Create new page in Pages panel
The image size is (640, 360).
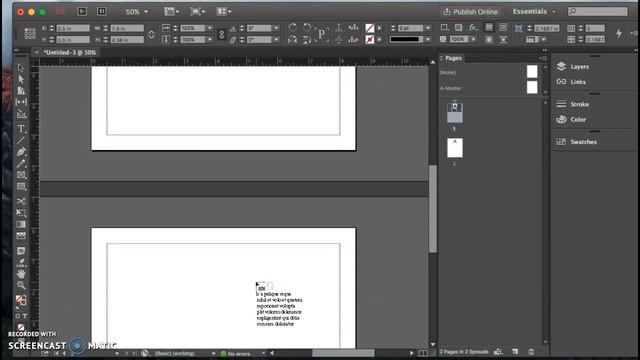[x=515, y=351]
